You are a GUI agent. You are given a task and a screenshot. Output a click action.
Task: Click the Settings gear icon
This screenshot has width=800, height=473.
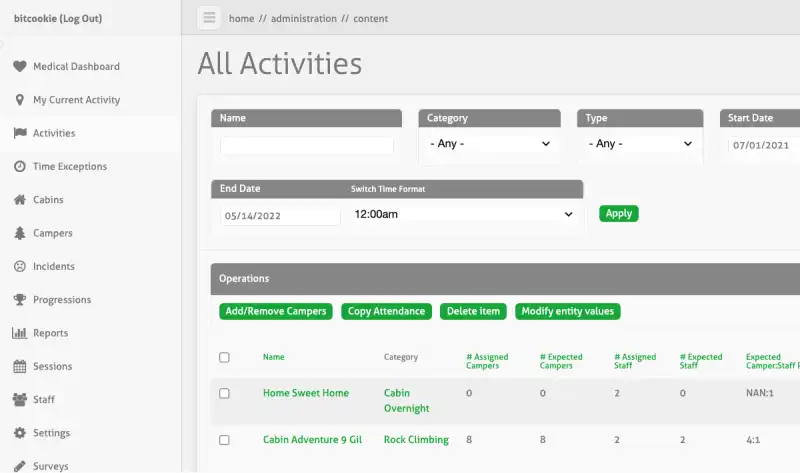click(19, 433)
